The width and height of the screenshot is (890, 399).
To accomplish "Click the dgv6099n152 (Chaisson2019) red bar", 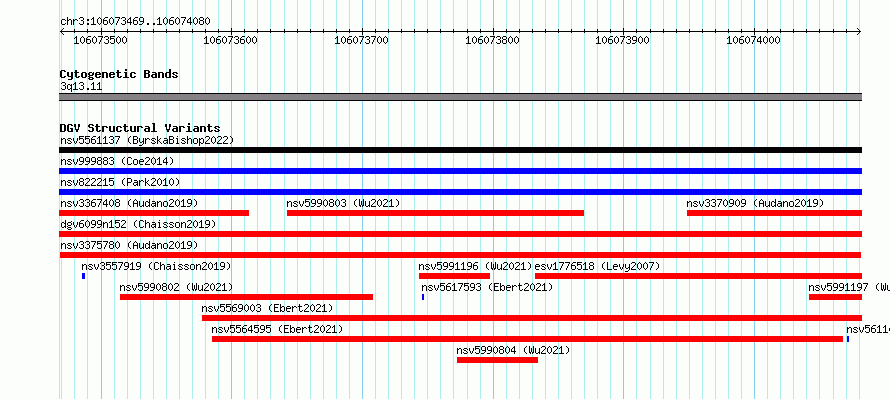I will pyautogui.click(x=460, y=234).
